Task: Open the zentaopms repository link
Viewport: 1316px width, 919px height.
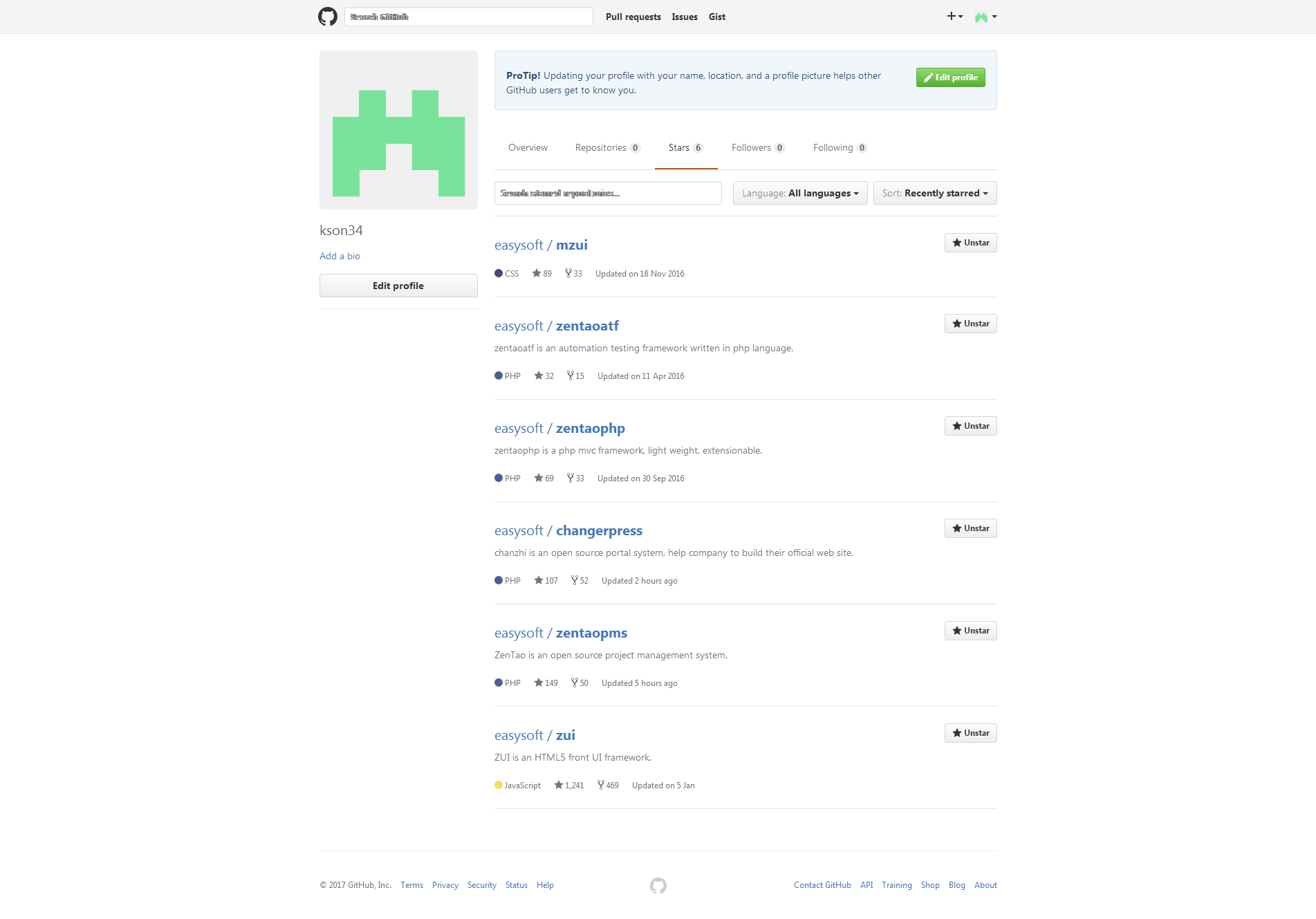Action: tap(591, 633)
